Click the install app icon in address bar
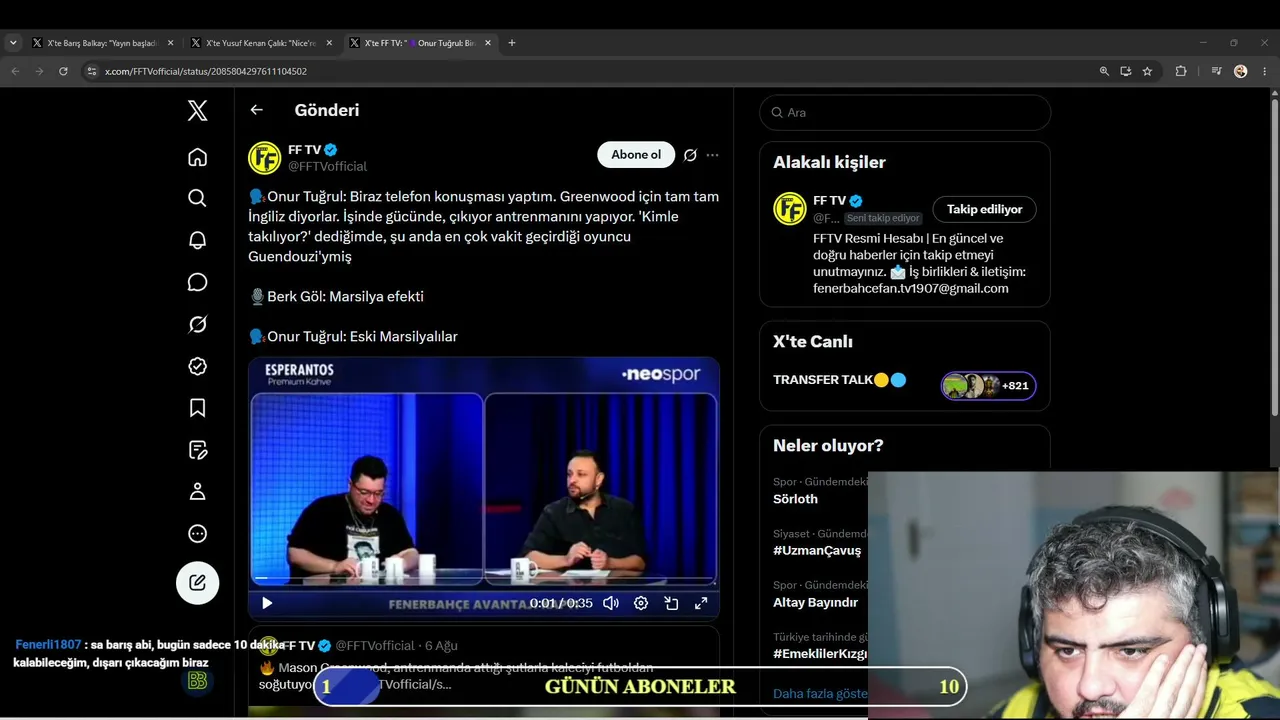The image size is (1280, 720). pos(1126,71)
